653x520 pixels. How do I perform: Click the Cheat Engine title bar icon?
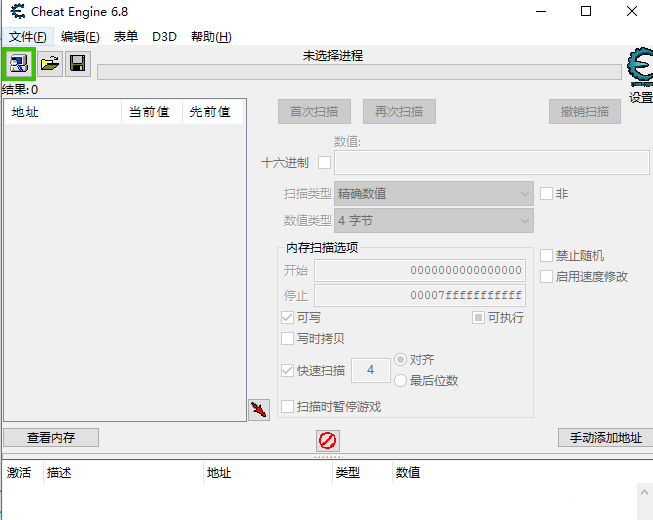point(17,11)
